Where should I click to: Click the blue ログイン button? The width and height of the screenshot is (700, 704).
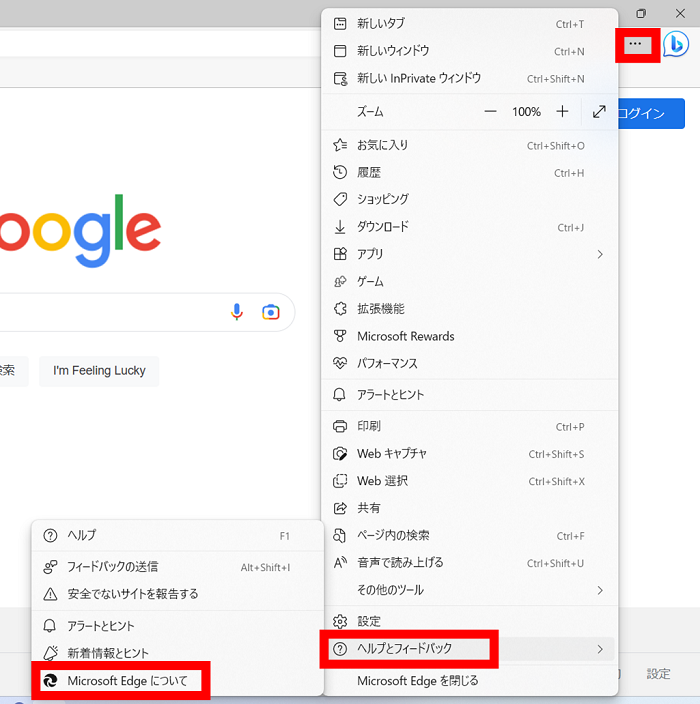click(651, 113)
